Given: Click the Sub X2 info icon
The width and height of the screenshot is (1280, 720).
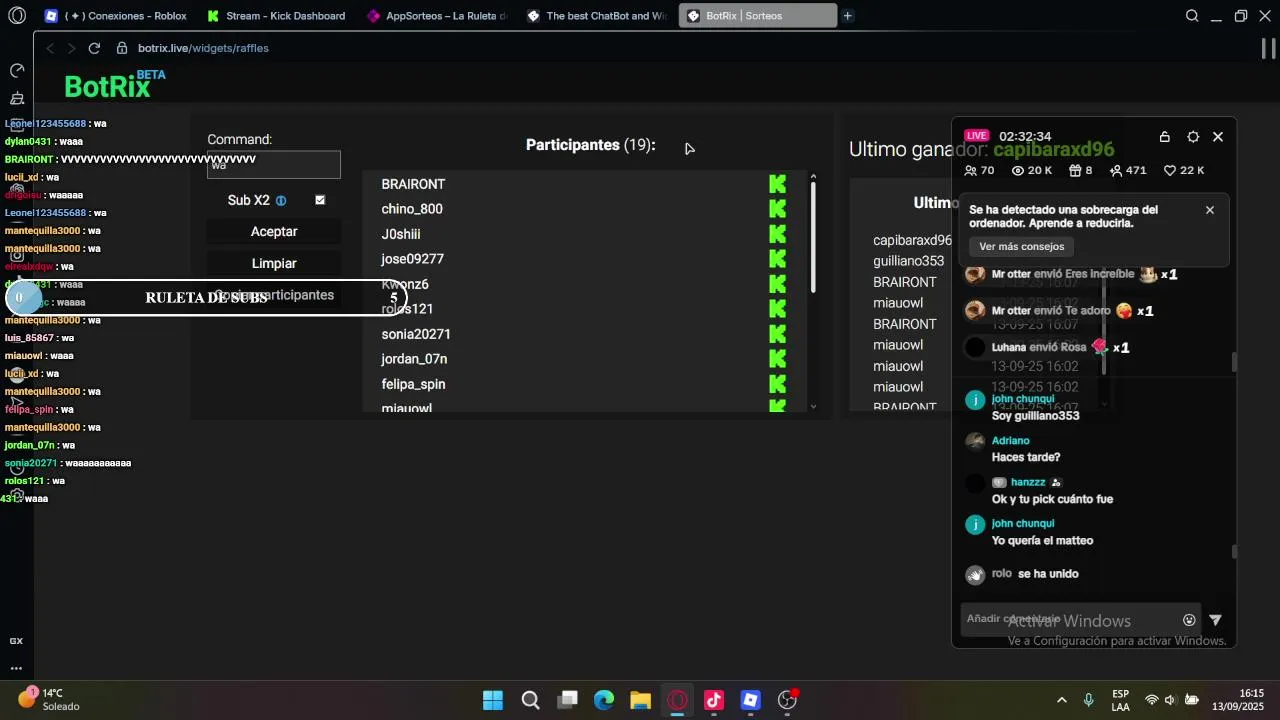Looking at the screenshot, I should (281, 201).
